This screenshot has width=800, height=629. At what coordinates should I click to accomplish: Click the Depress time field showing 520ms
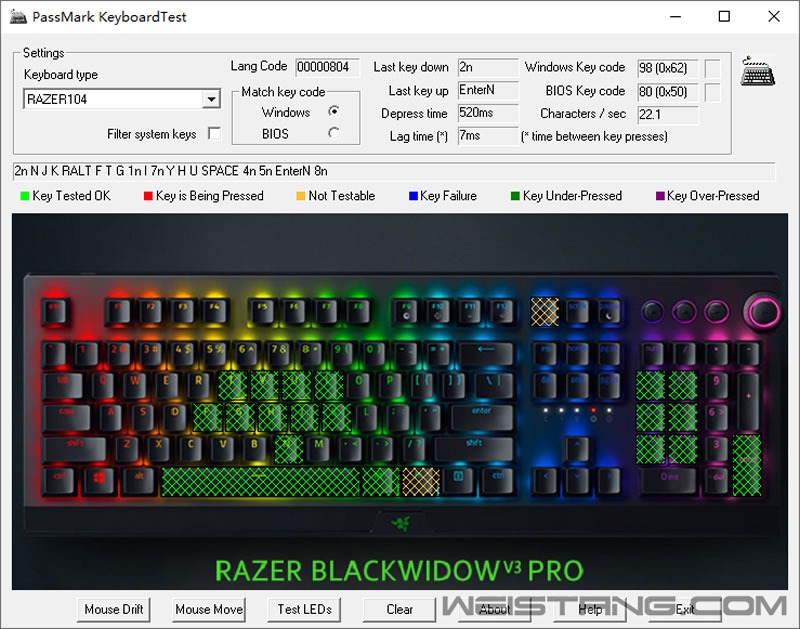click(488, 113)
